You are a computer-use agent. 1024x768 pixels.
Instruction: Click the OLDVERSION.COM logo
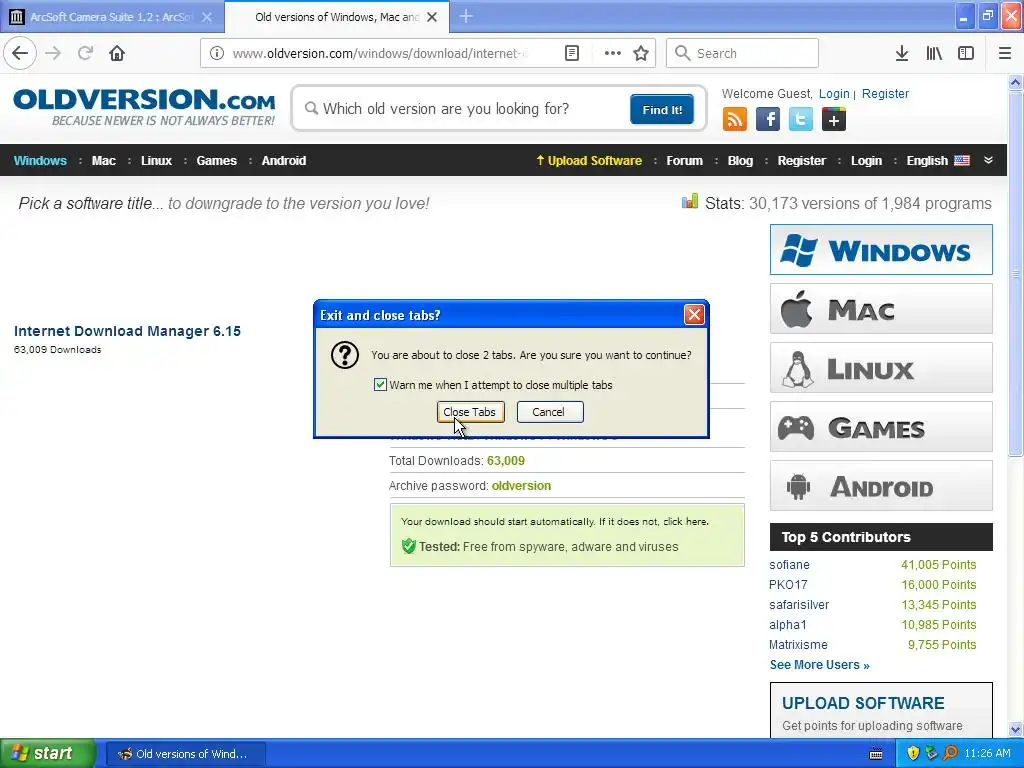coord(144,107)
